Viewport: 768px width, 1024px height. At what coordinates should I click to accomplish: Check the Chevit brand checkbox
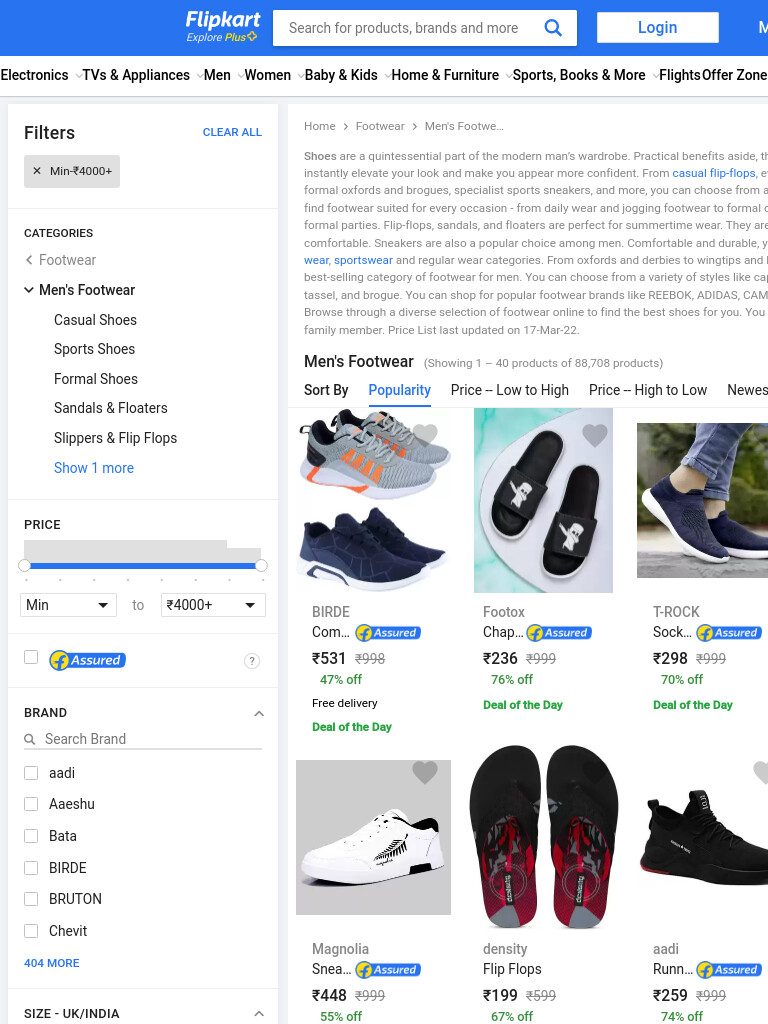[x=31, y=931]
